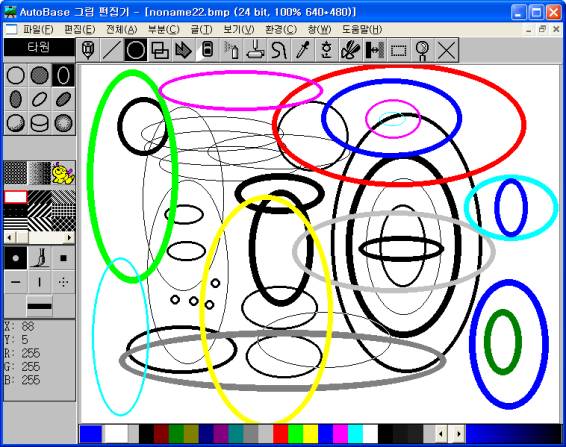Select the pencil tool in toolbar
The width and height of the screenshot is (566, 447).
[x=88, y=50]
